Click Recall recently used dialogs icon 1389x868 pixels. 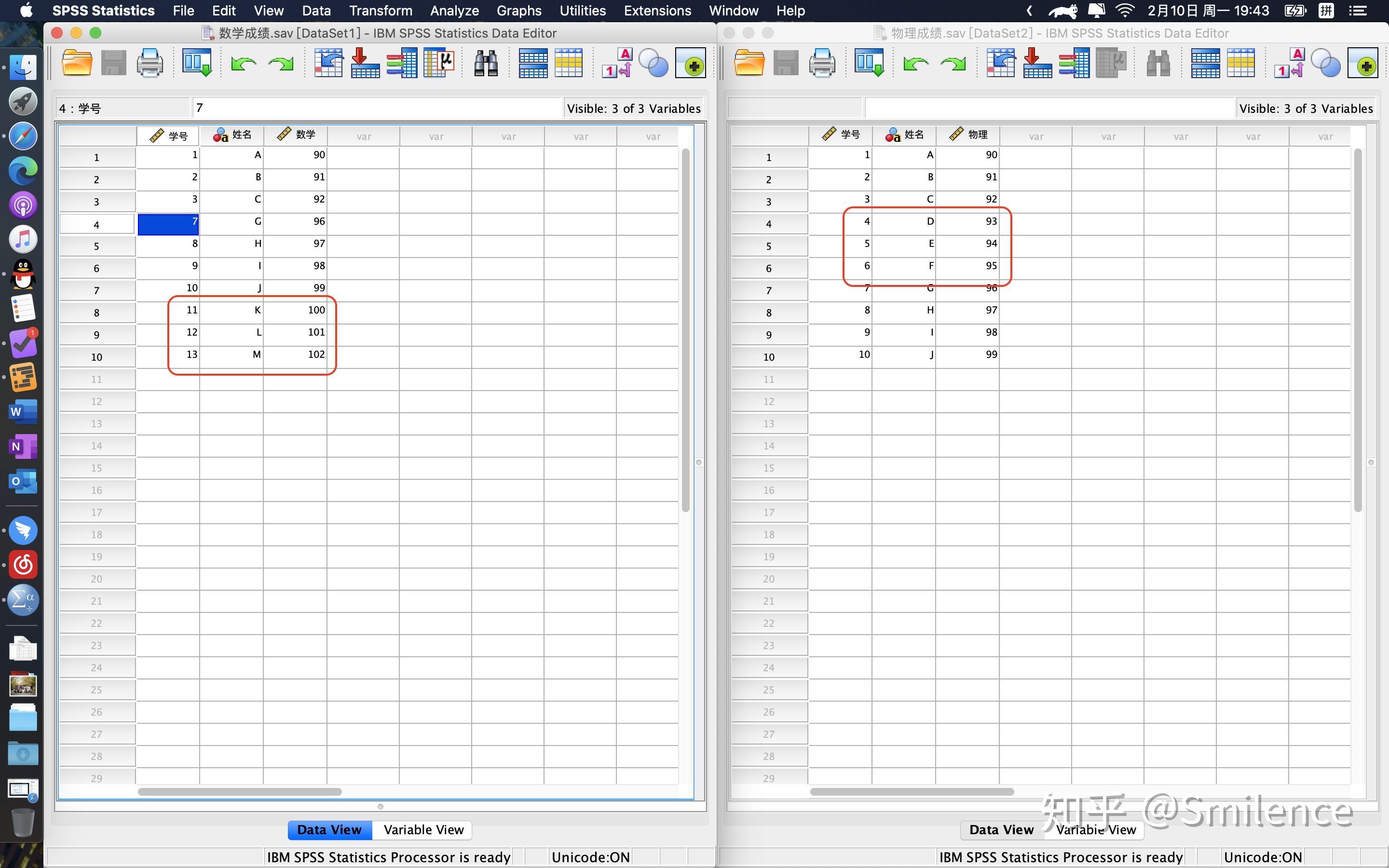coord(196,63)
